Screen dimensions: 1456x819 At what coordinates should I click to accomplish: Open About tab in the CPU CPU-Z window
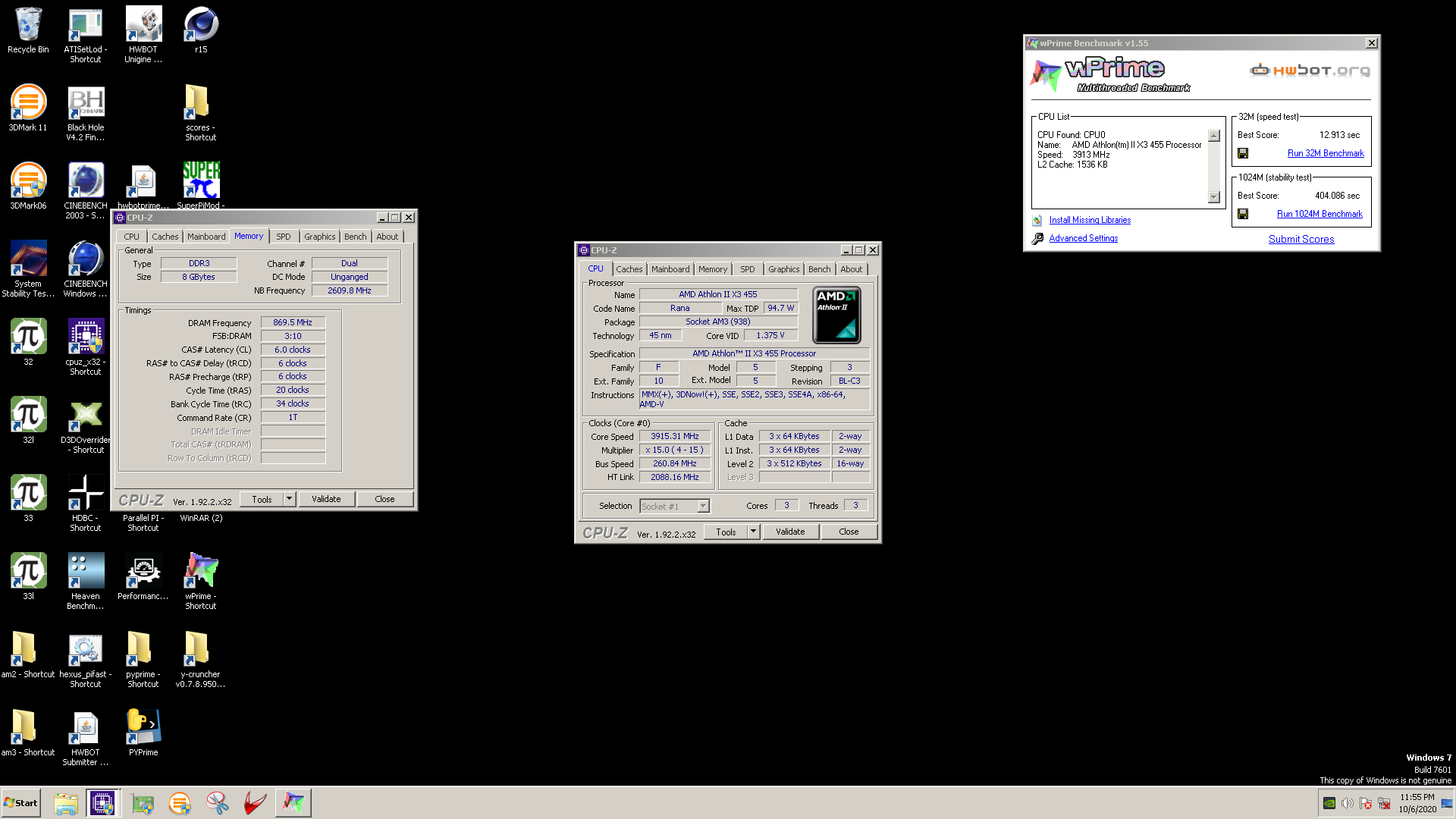851,269
